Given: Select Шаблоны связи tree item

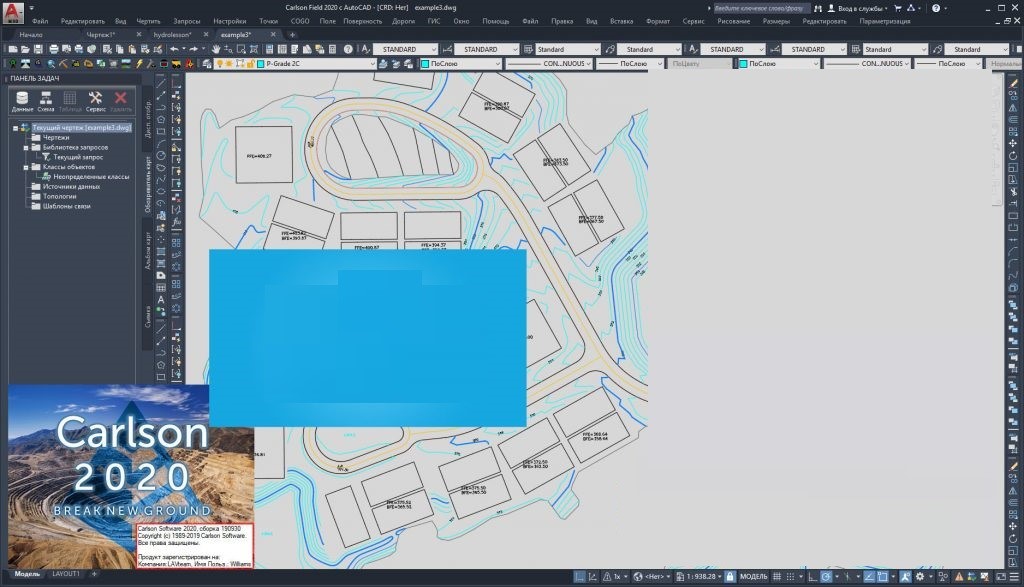Looking at the screenshot, I should tap(66, 206).
